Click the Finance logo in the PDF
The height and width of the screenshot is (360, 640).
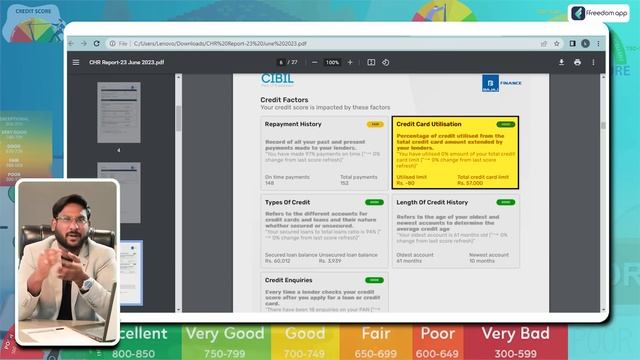click(502, 83)
